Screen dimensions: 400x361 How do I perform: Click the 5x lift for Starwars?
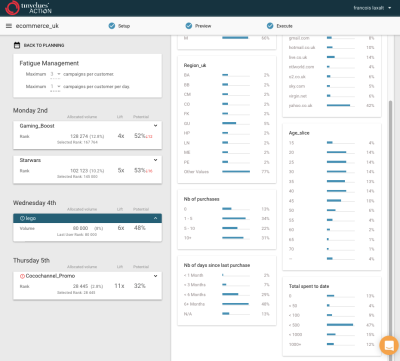[x=121, y=170]
